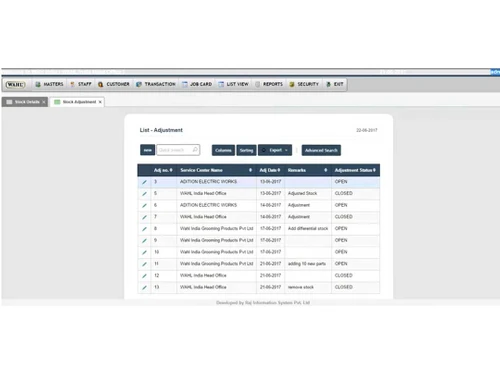Viewport: 500px width, 375px height.
Task: Select the 'adding 10 new parts' remark cell
Action: (x=307, y=264)
